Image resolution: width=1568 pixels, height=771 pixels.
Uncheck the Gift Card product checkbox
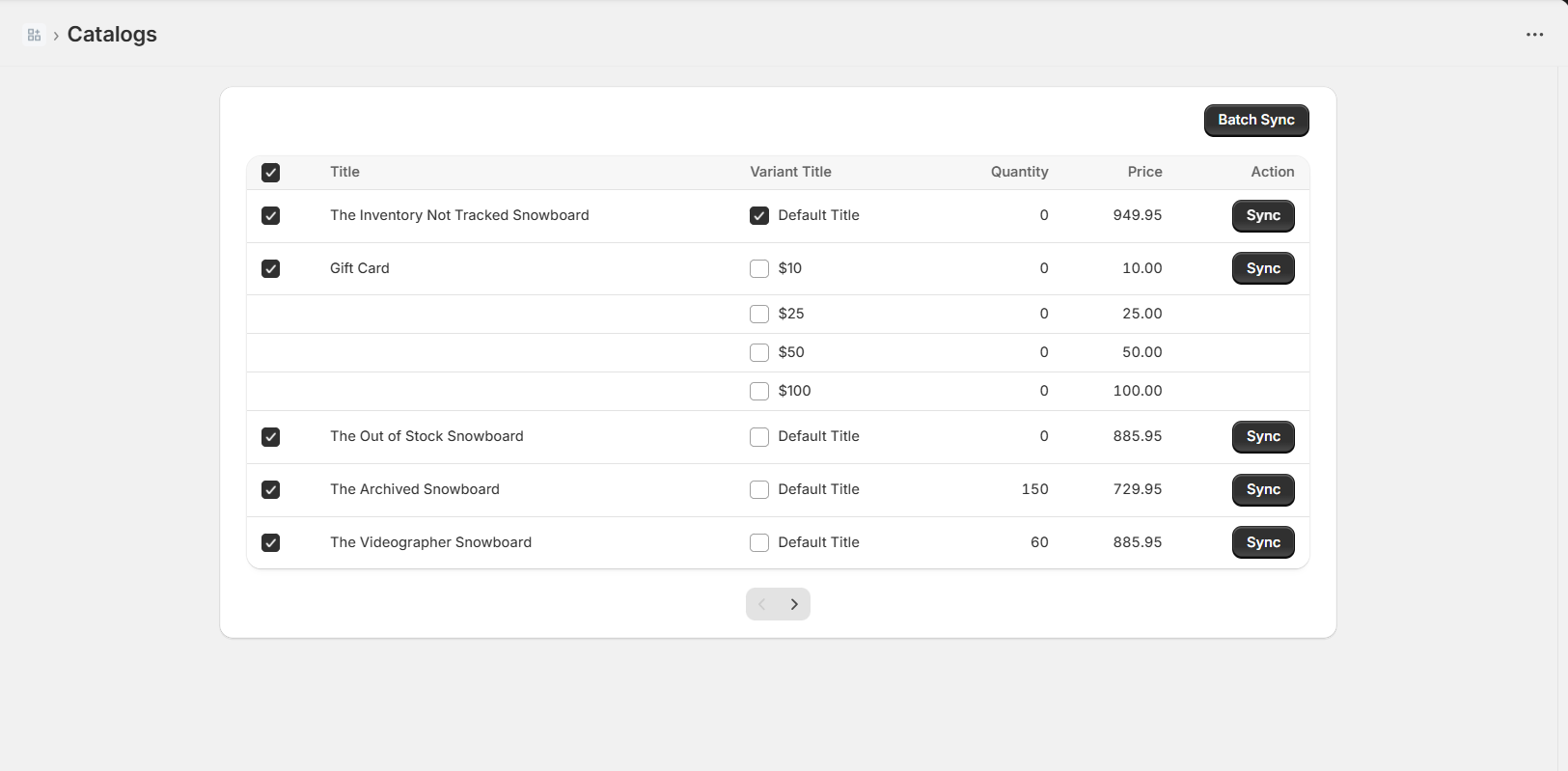coord(271,269)
